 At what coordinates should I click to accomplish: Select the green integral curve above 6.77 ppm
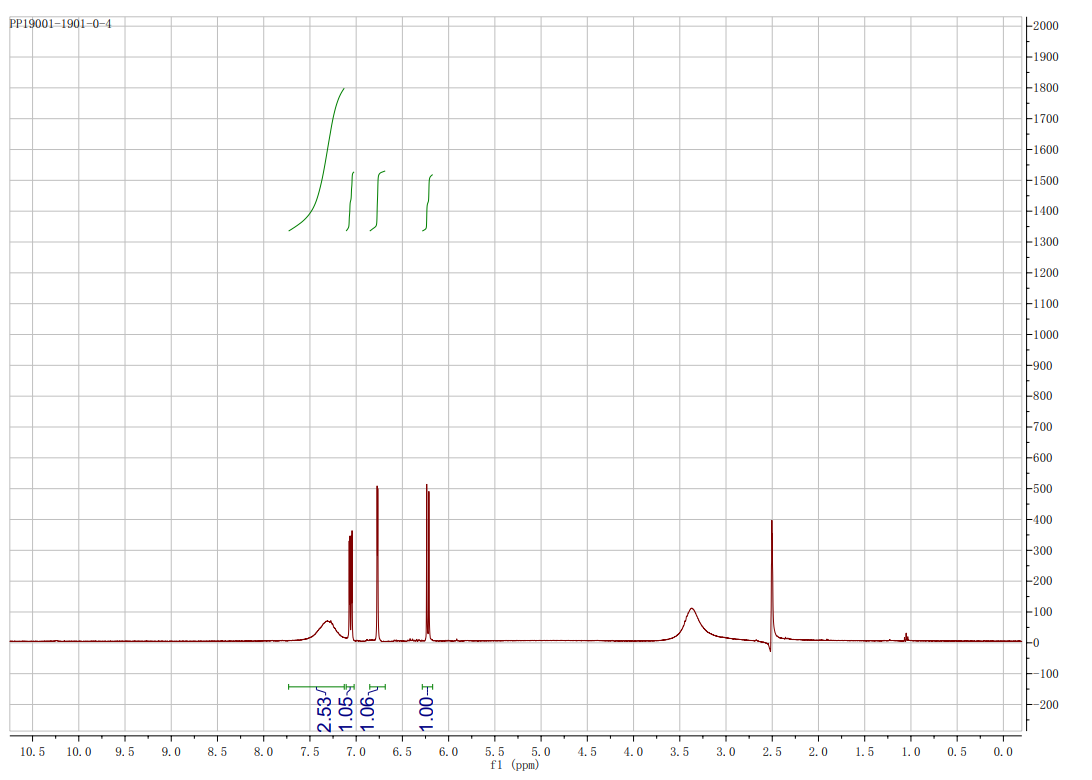tap(378, 200)
